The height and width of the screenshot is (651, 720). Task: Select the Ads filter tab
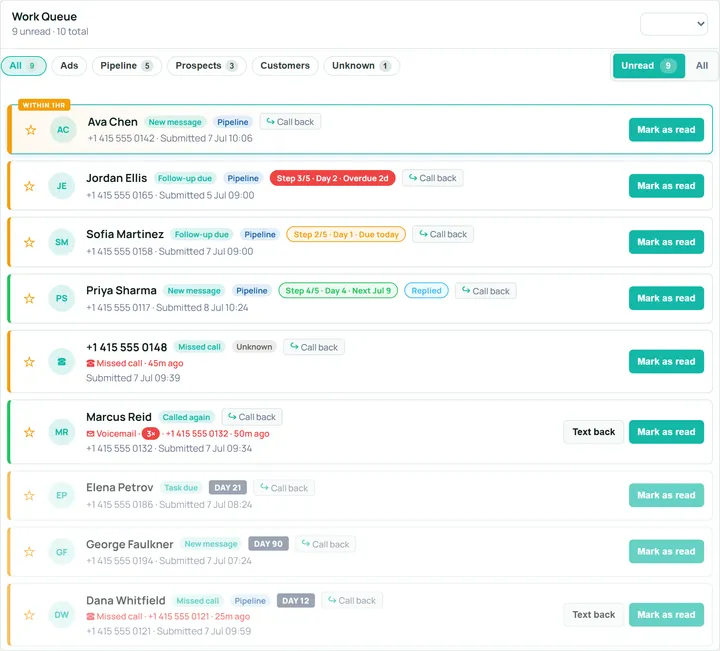pyautogui.click(x=69, y=66)
